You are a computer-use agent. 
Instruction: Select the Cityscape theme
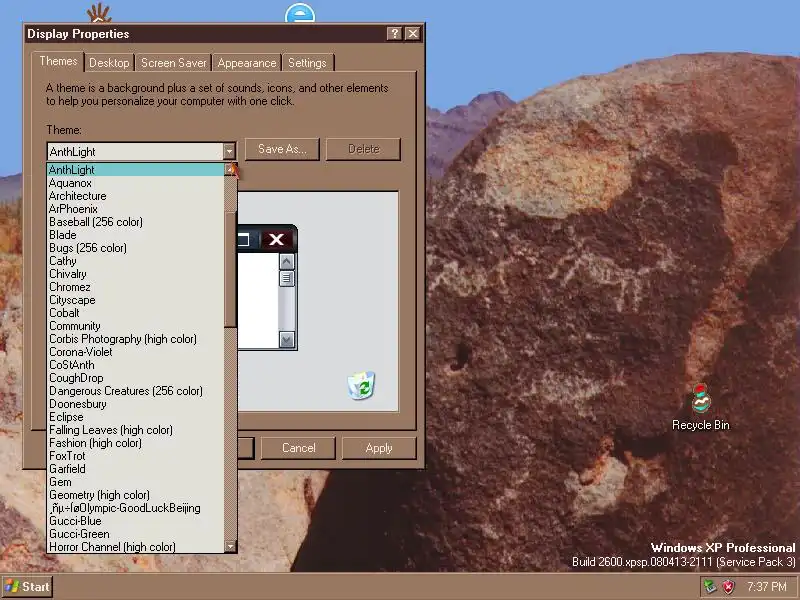(x=136, y=300)
